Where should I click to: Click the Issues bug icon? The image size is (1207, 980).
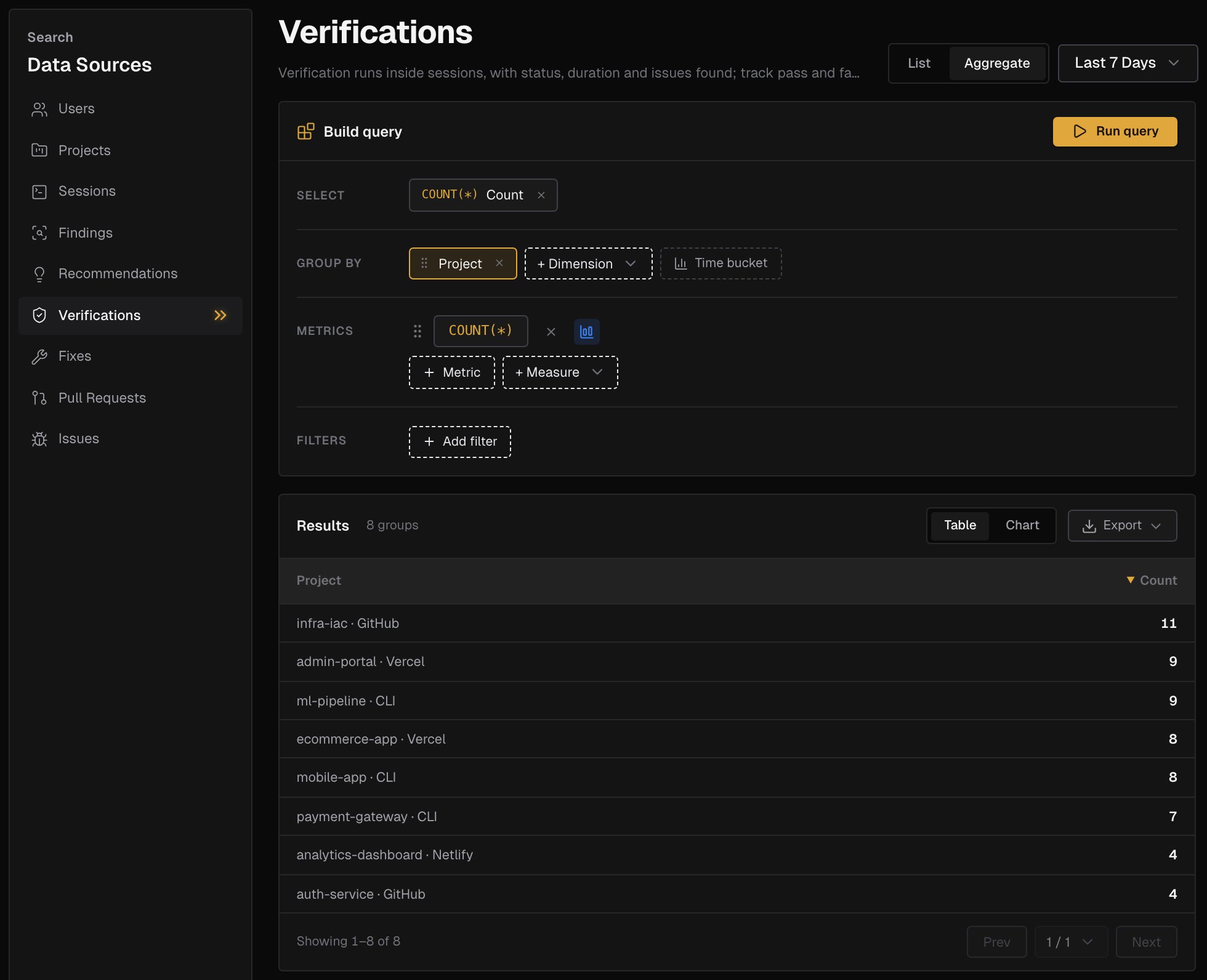coord(39,439)
